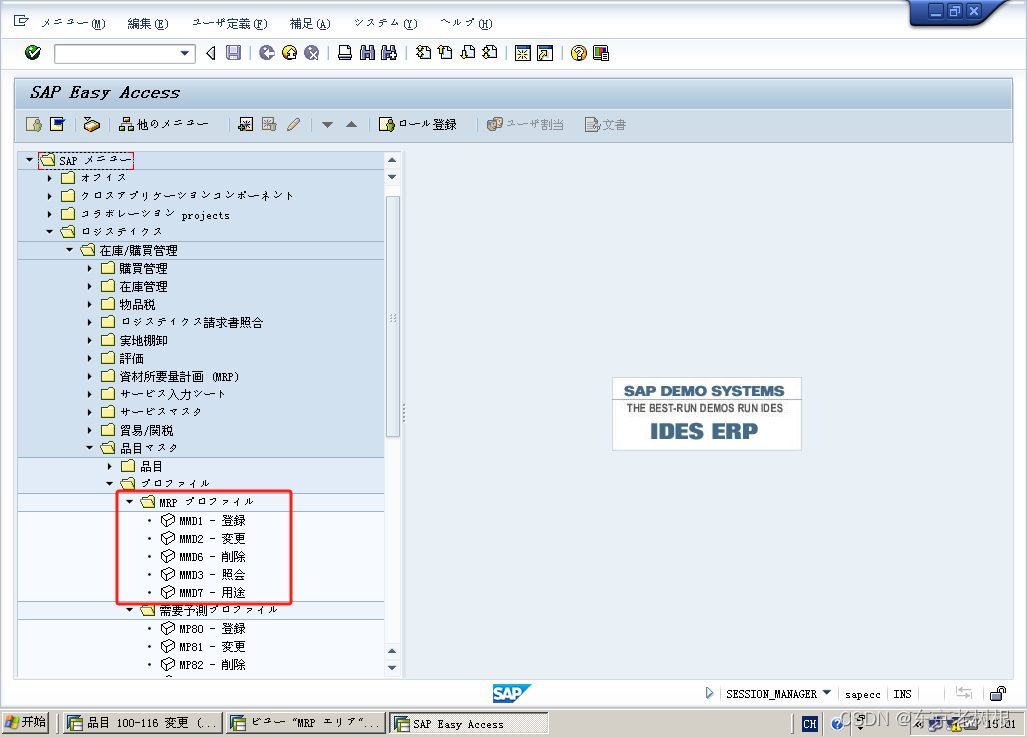Image resolution: width=1027 pixels, height=738 pixels.
Task: Click the ユーザ割当 button
Action: tap(525, 124)
